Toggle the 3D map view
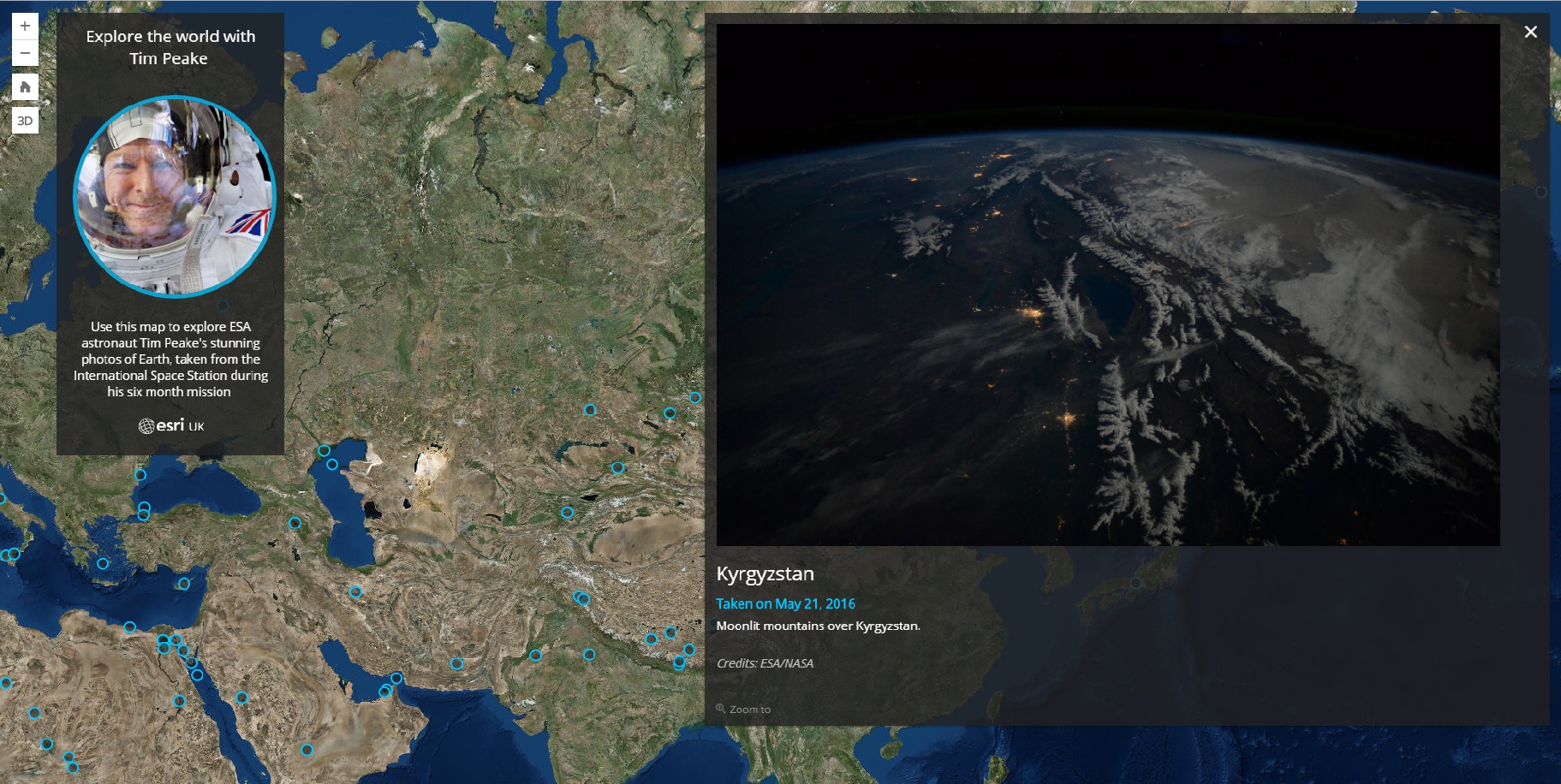 pos(25,121)
